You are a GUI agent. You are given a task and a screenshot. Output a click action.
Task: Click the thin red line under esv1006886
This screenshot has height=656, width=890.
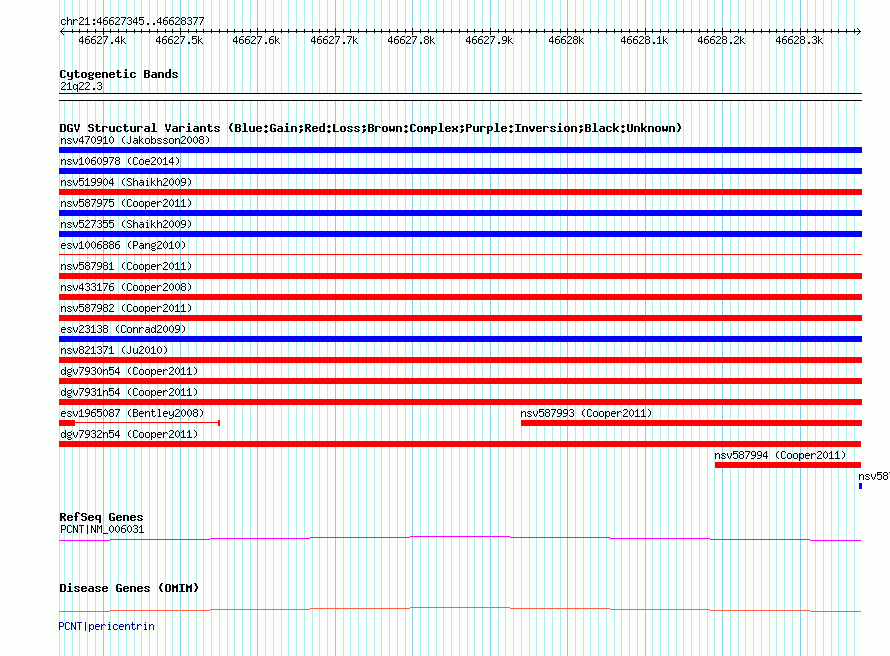coord(460,255)
